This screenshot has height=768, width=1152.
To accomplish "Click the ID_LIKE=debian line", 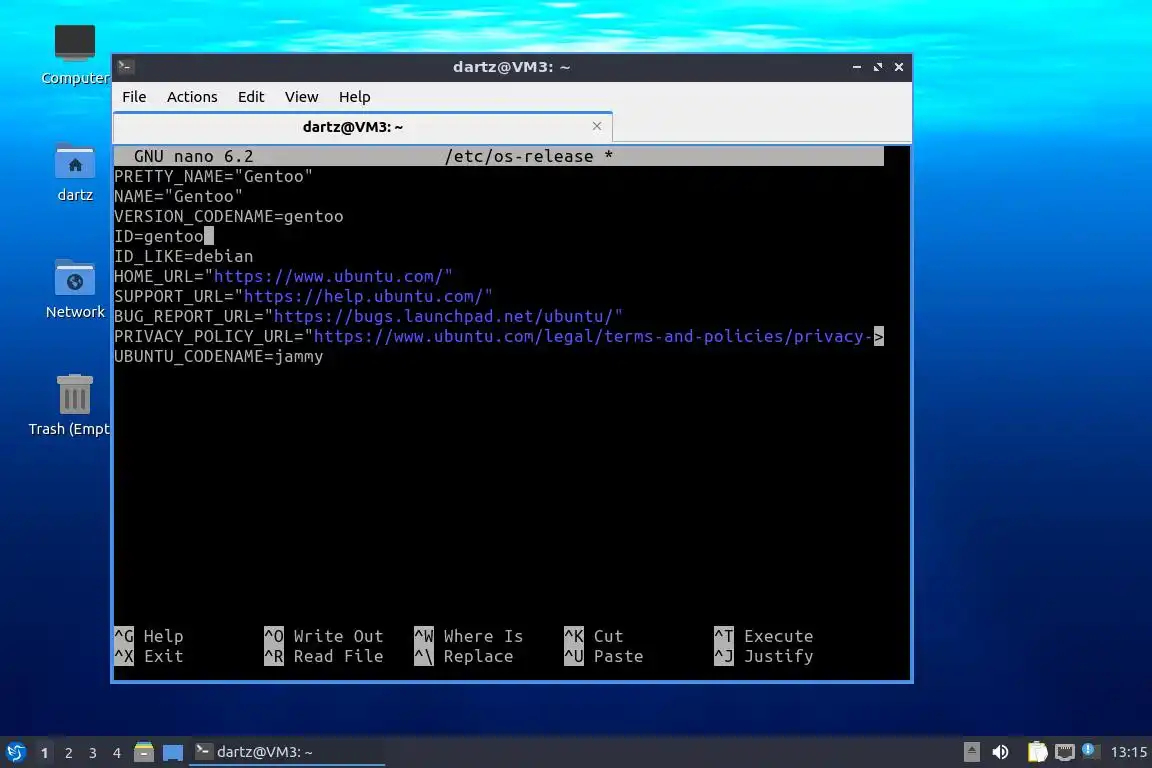I will [x=184, y=256].
